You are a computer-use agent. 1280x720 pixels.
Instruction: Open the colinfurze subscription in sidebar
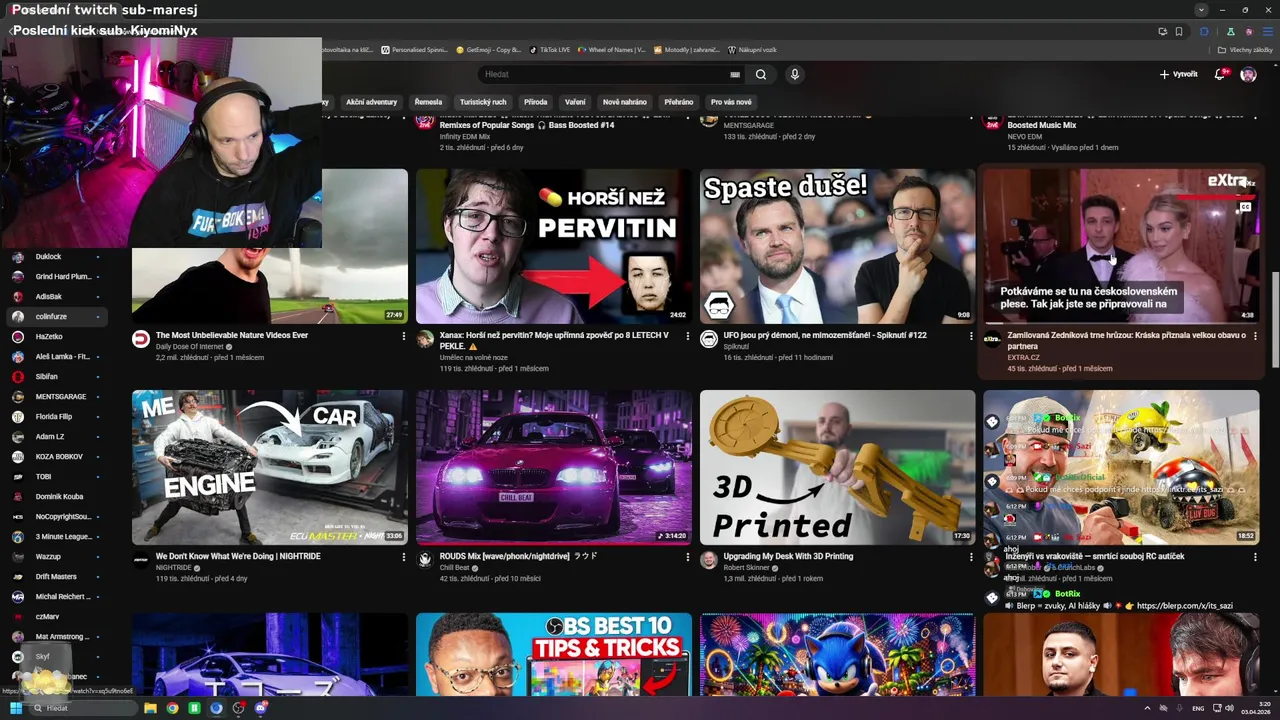(56, 317)
